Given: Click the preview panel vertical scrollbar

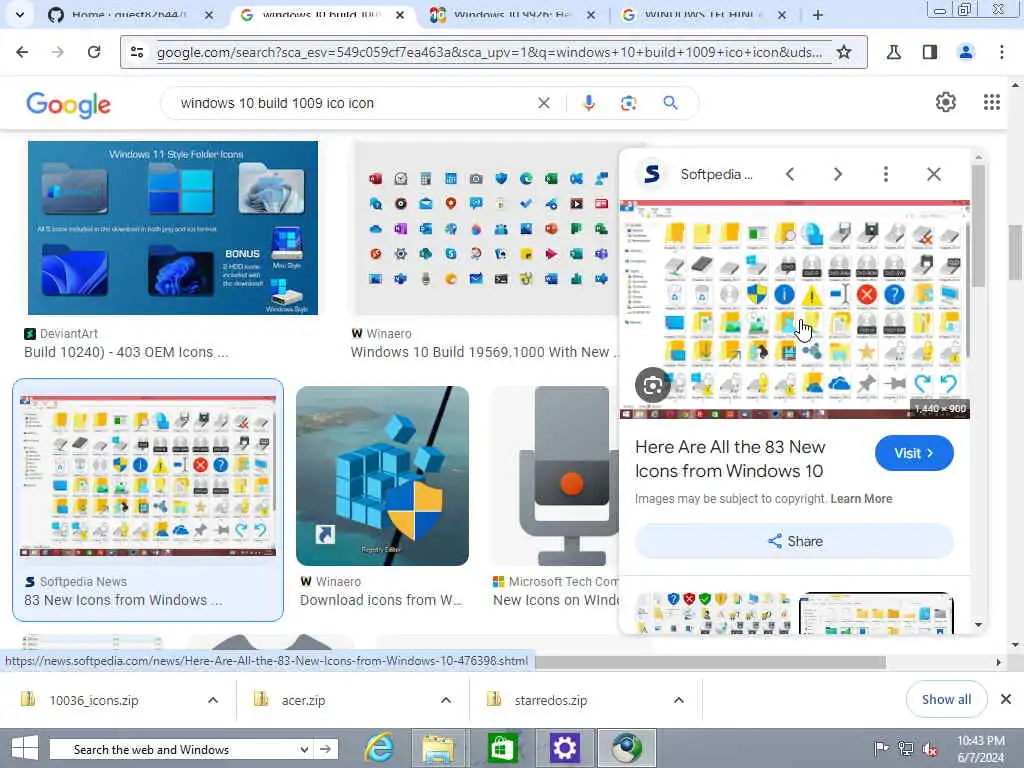Looking at the screenshot, I should [x=978, y=225].
